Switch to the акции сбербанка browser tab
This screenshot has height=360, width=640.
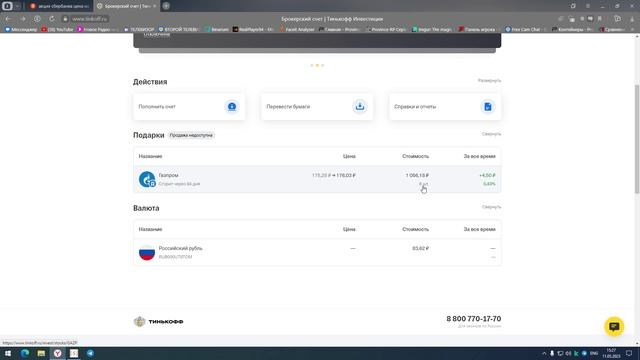click(60, 6)
